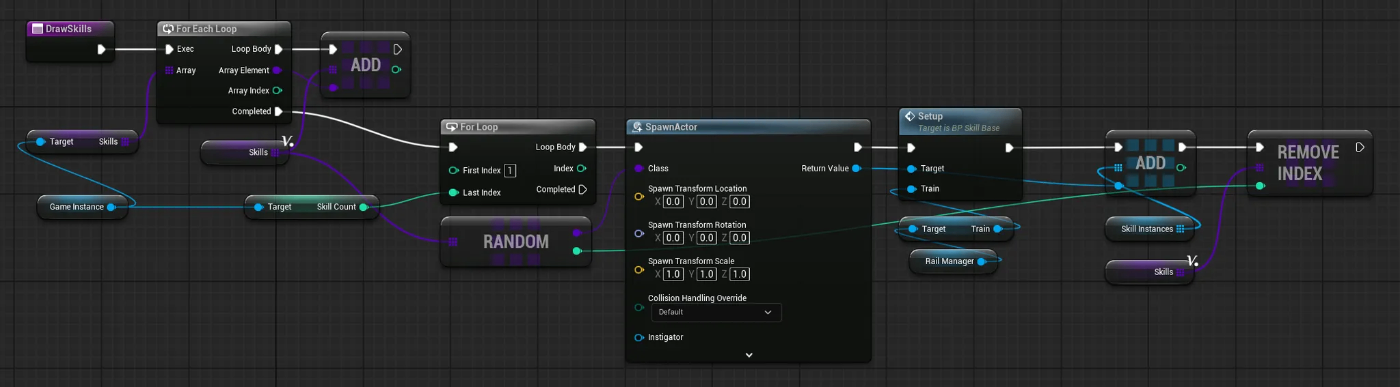Select the For Loop Last Index pin

click(x=454, y=192)
